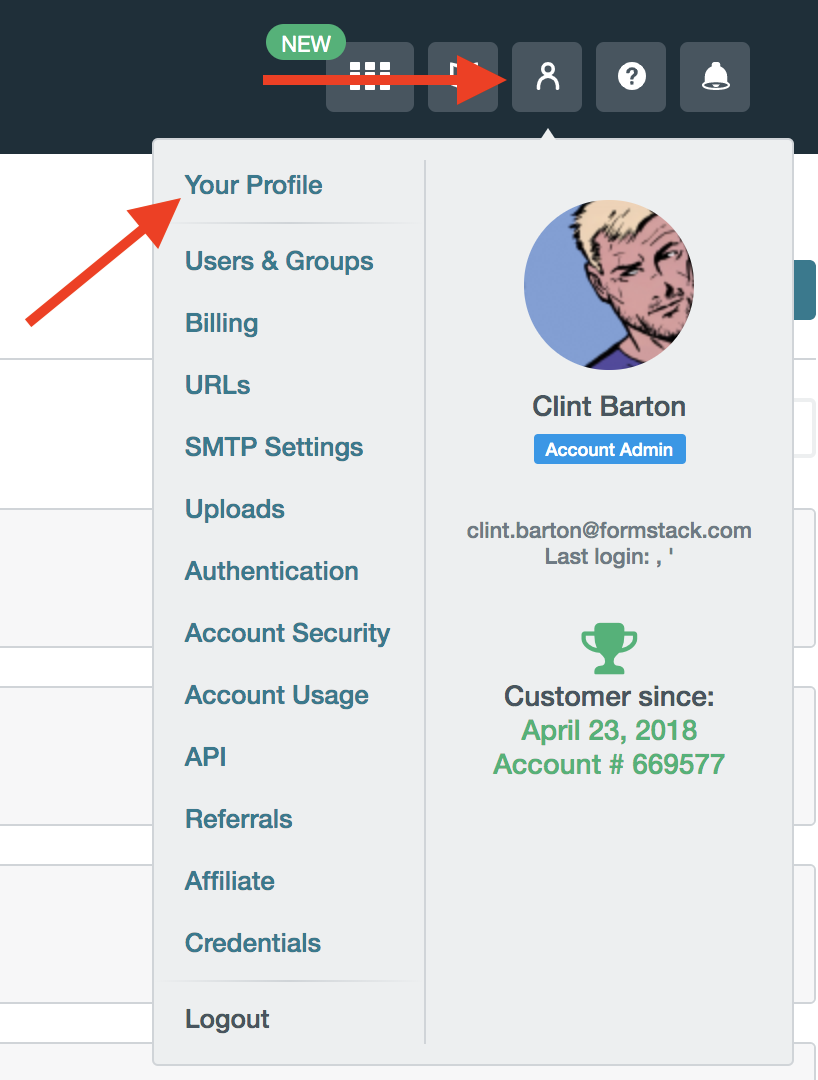
Task: Choose Credentials from the menu
Action: [253, 943]
